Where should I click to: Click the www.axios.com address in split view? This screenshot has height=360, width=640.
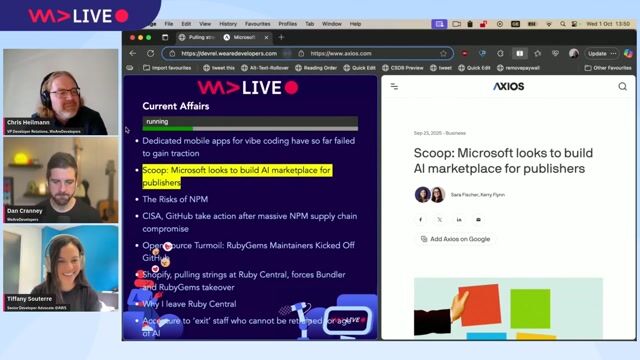[x=341, y=53]
